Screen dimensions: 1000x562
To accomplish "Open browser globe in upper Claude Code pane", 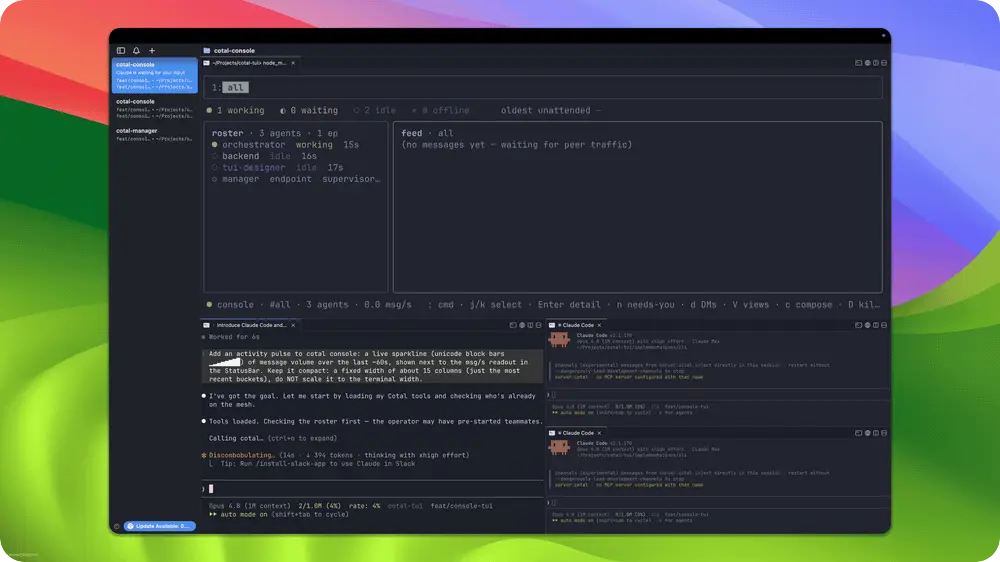I will point(867,325).
